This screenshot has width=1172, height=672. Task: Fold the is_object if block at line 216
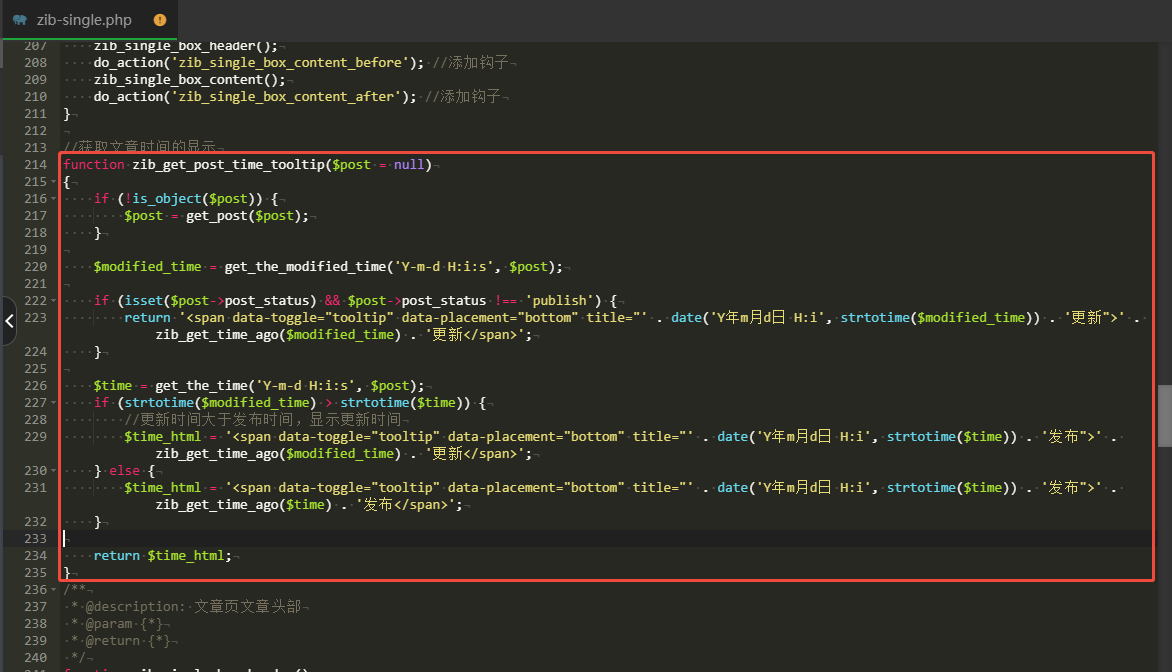click(54, 199)
